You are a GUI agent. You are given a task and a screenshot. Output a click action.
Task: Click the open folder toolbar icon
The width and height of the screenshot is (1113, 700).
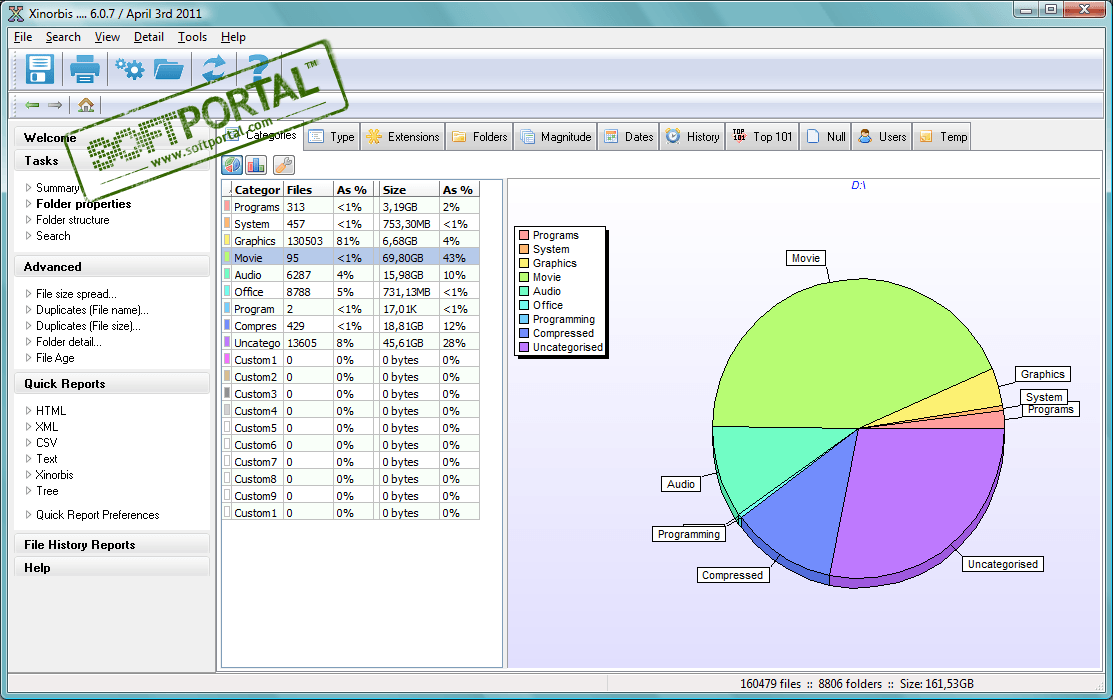pos(169,69)
